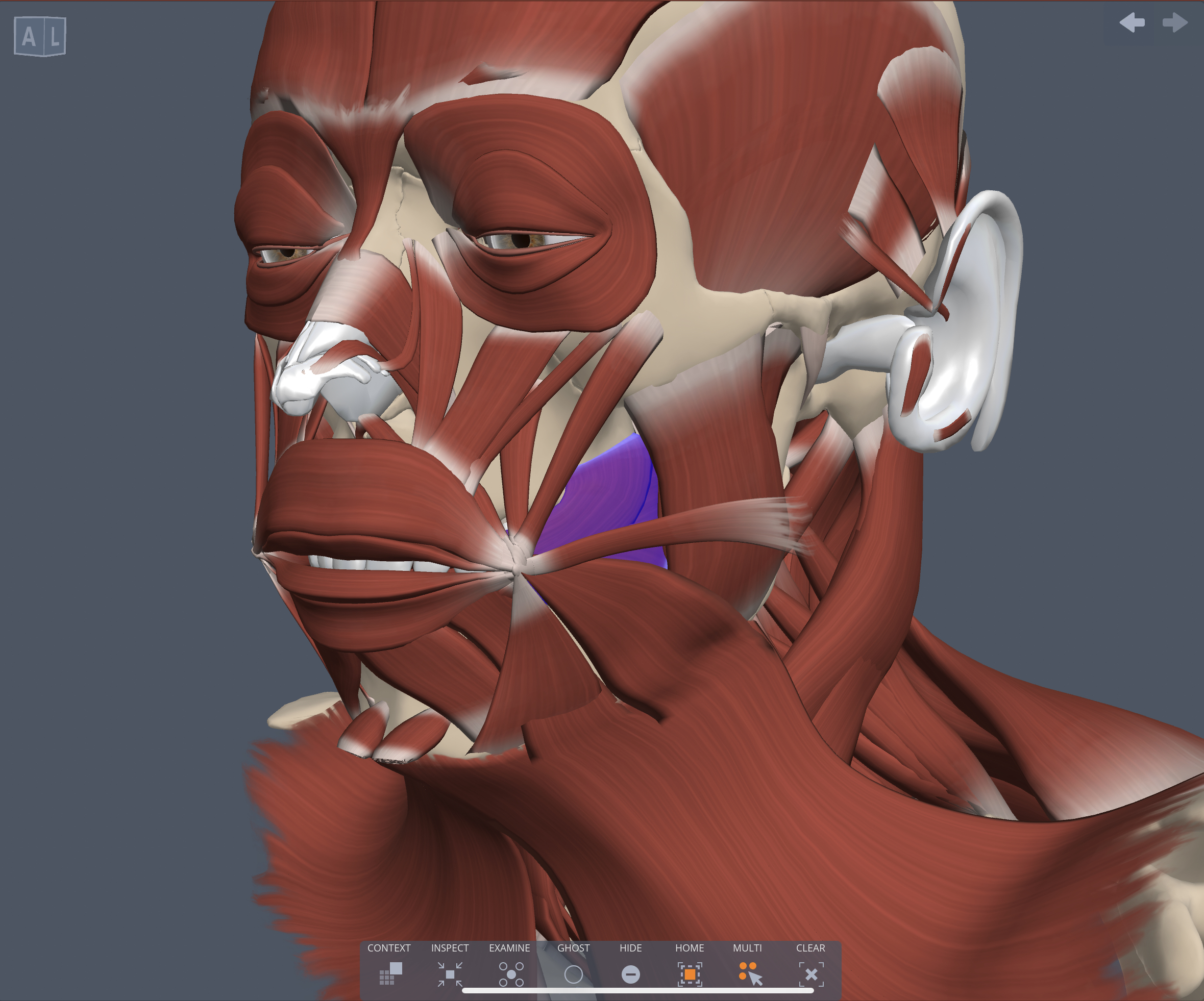
Task: Click the GHOST label in the toolbar
Action: tap(573, 948)
